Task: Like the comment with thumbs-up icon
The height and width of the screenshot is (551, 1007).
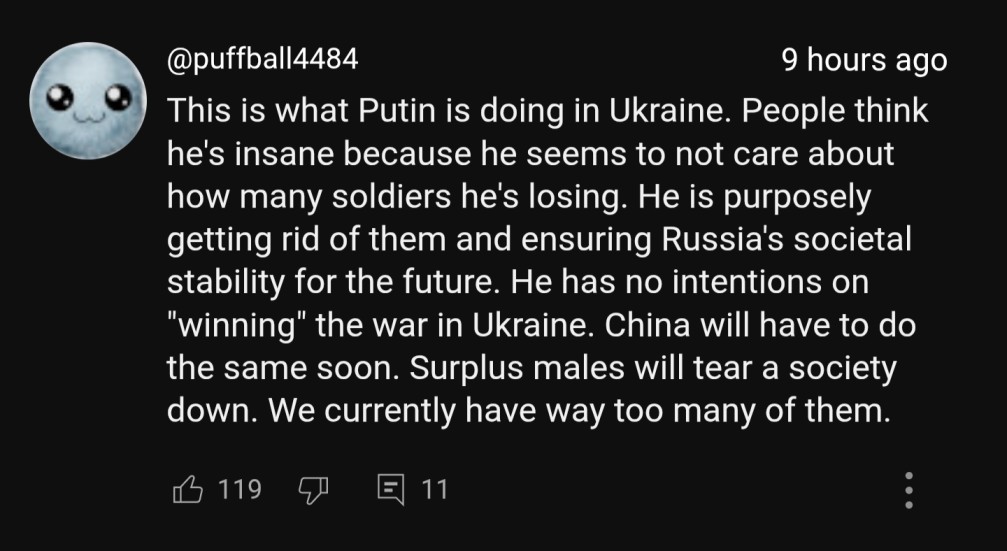Action: click(188, 490)
